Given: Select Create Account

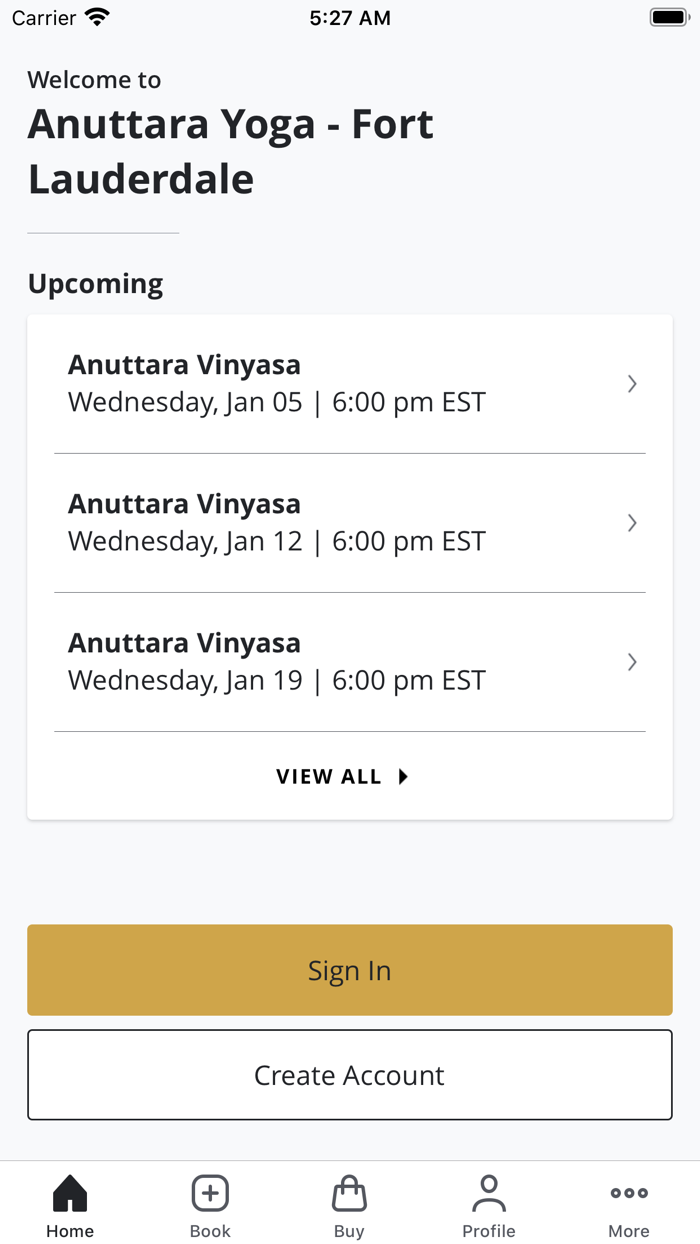Looking at the screenshot, I should click(x=349, y=1074).
